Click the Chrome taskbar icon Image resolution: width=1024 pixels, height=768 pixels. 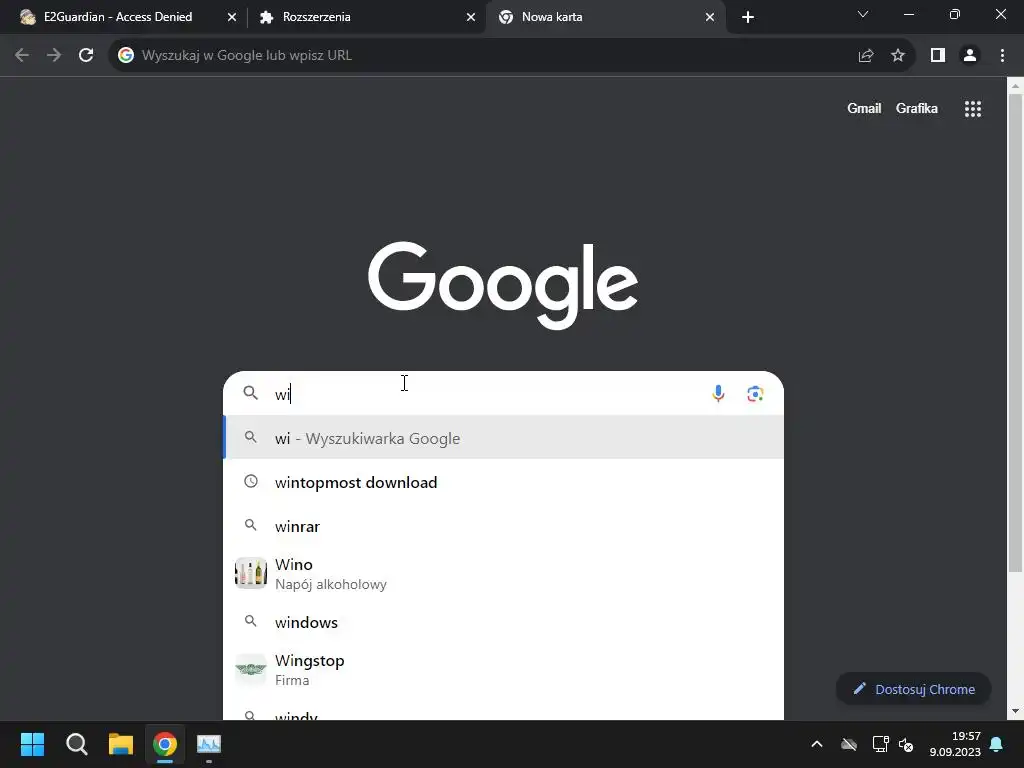point(165,744)
